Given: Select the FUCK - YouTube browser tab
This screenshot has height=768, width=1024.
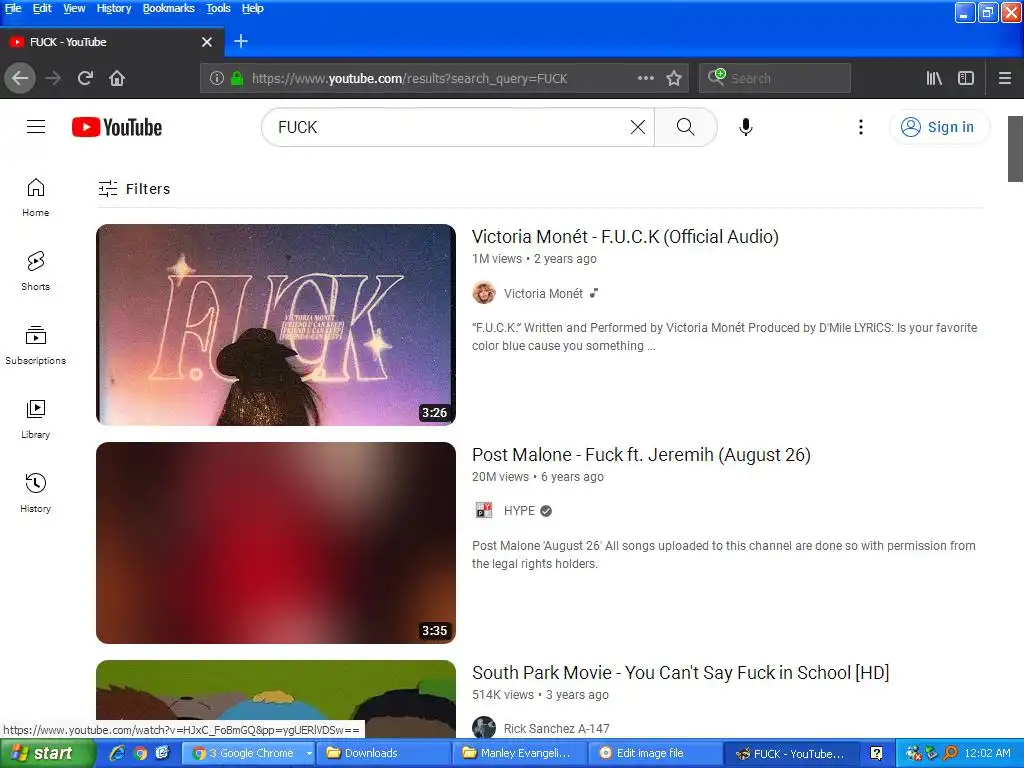Looking at the screenshot, I should pos(112,42).
